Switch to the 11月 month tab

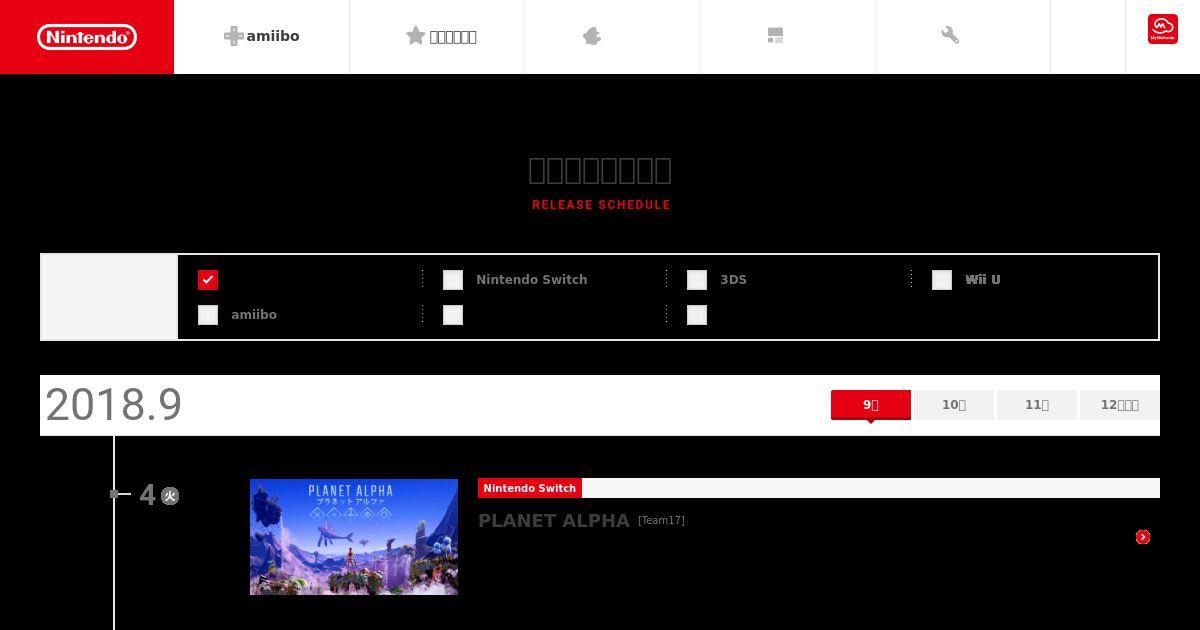1037,405
